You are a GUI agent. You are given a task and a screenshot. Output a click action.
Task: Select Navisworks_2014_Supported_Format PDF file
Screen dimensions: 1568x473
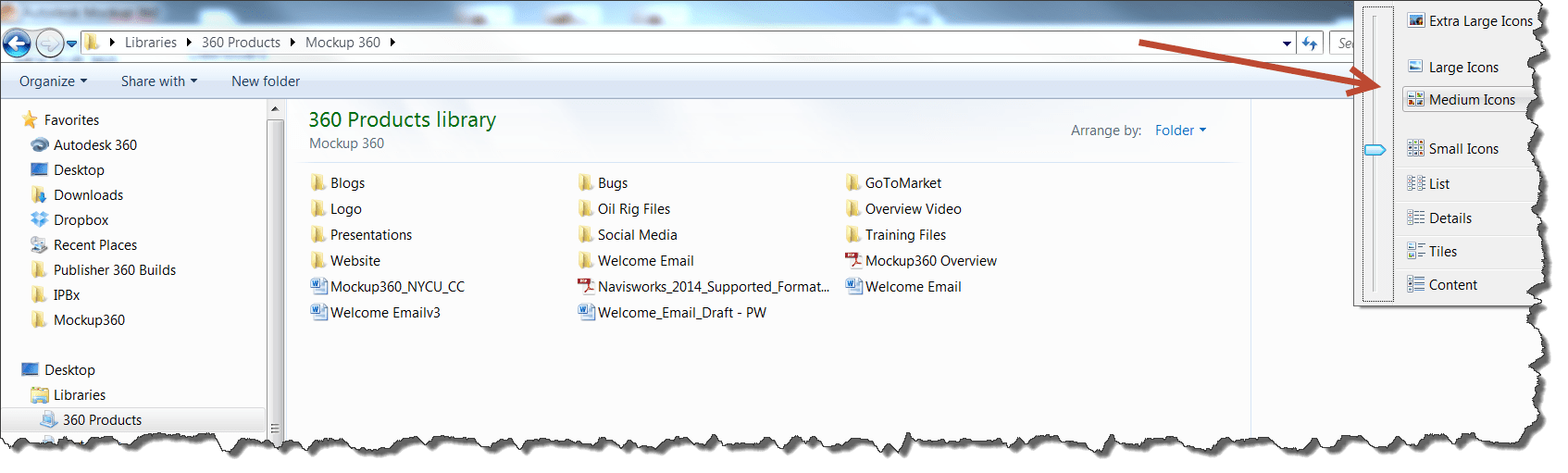[x=703, y=286]
